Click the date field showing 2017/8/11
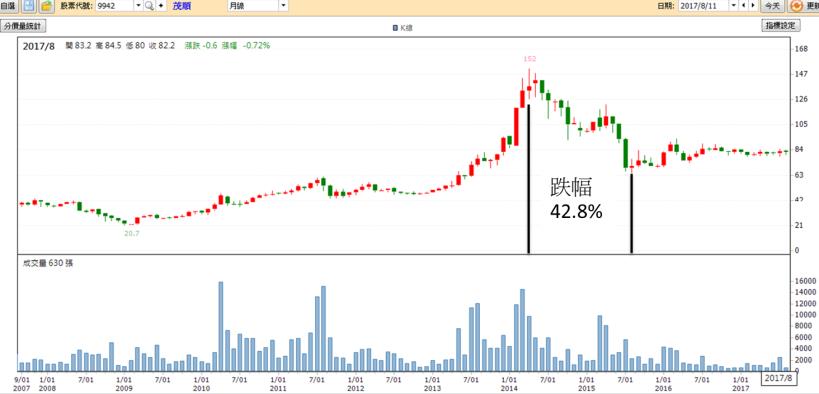Image resolution: width=819 pixels, height=394 pixels. pos(704,6)
